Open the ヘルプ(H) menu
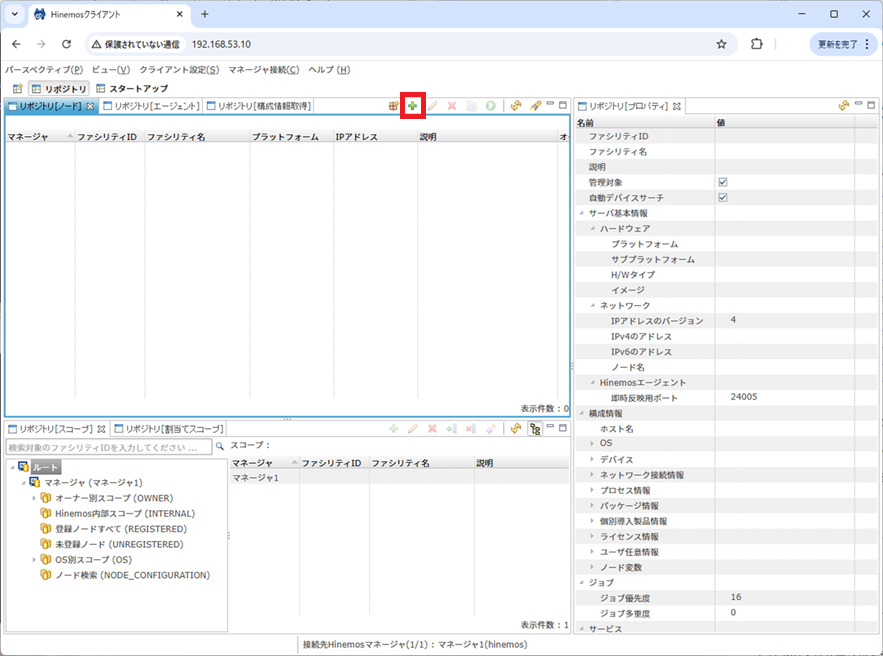The width and height of the screenshot is (883, 656). pos(329,70)
